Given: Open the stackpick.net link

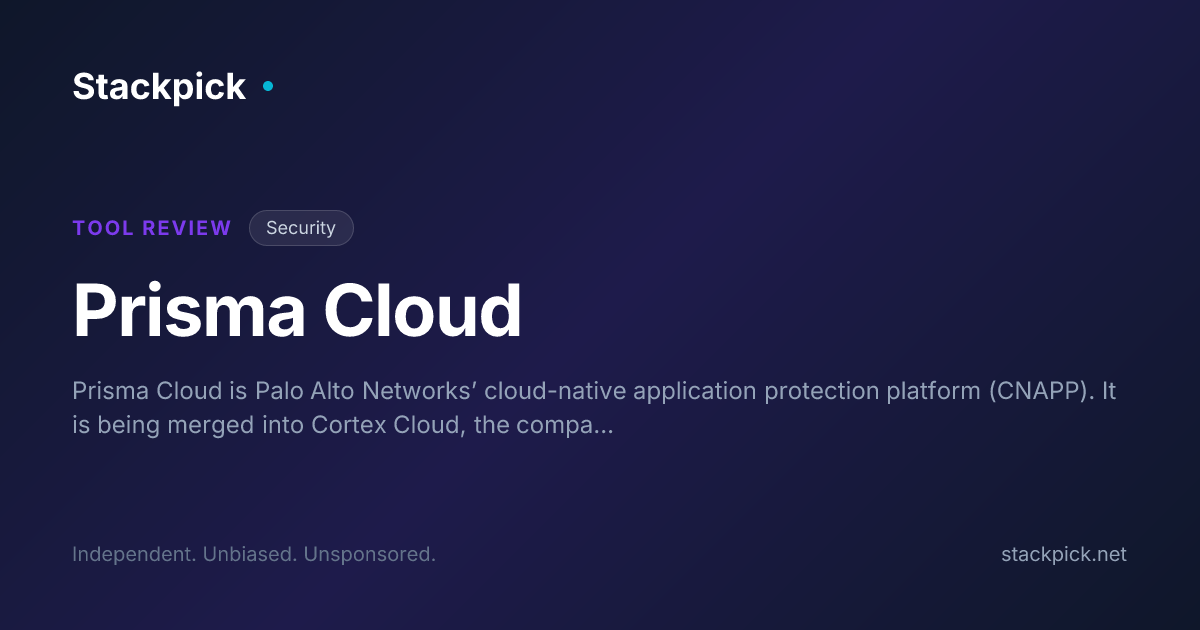Looking at the screenshot, I should 1064,554.
